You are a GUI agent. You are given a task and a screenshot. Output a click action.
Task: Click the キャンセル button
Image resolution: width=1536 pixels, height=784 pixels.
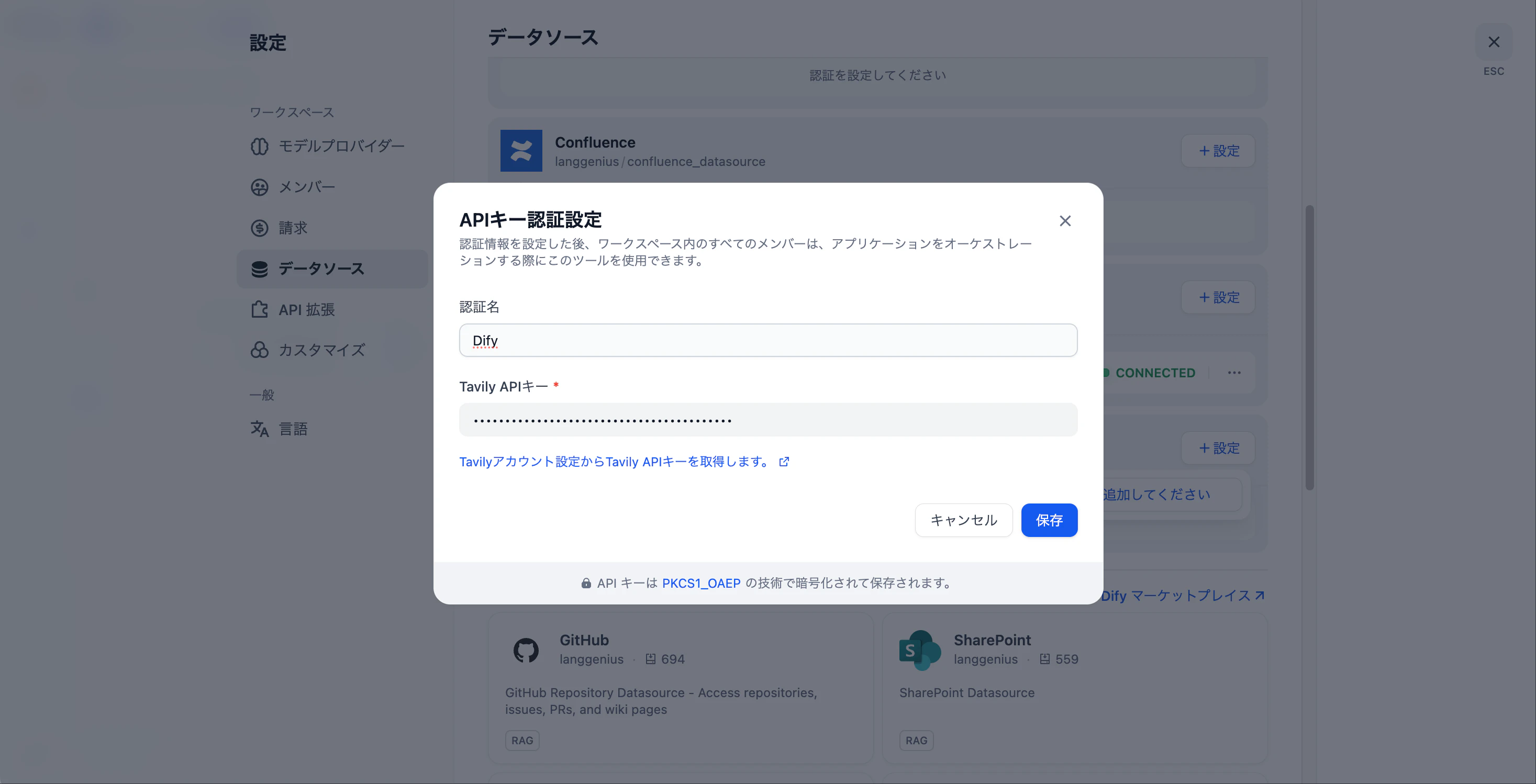[964, 520]
